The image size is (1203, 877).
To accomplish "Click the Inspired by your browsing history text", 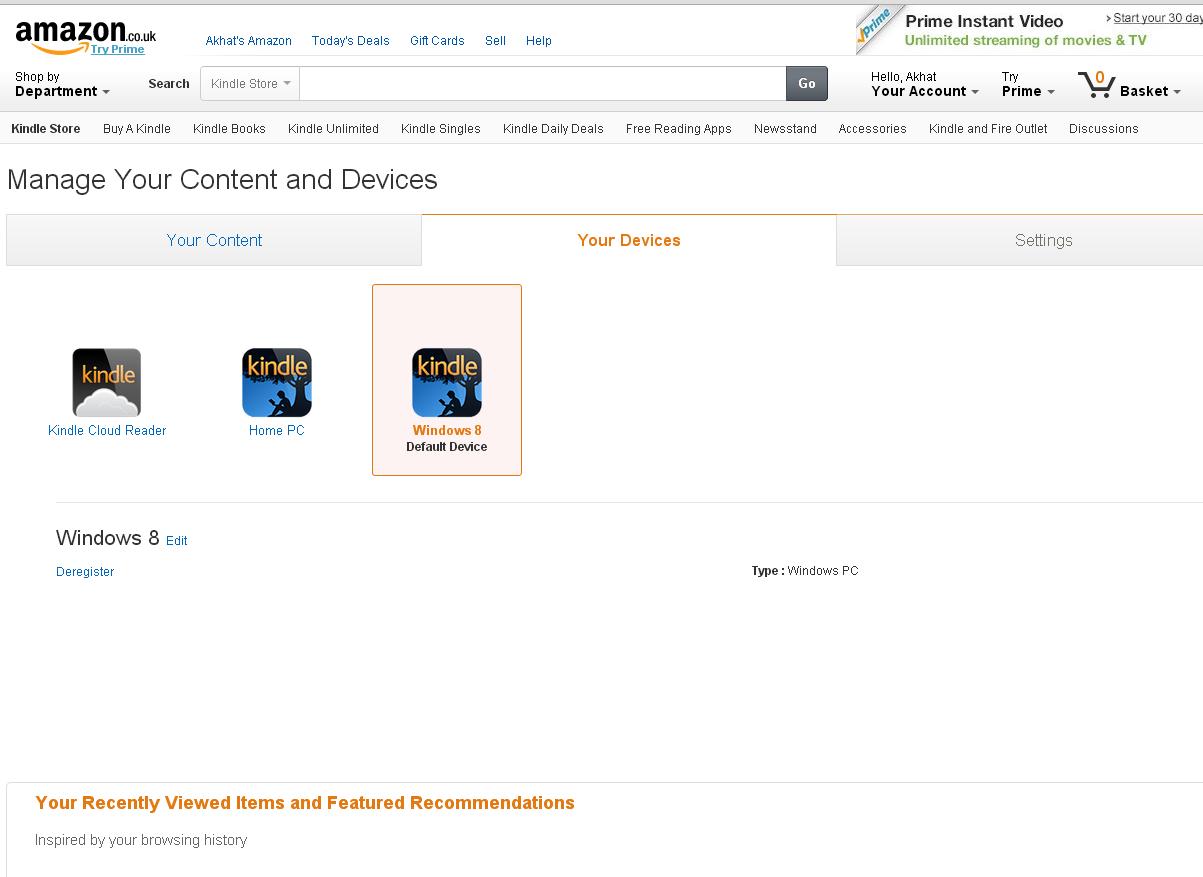I will tap(141, 840).
